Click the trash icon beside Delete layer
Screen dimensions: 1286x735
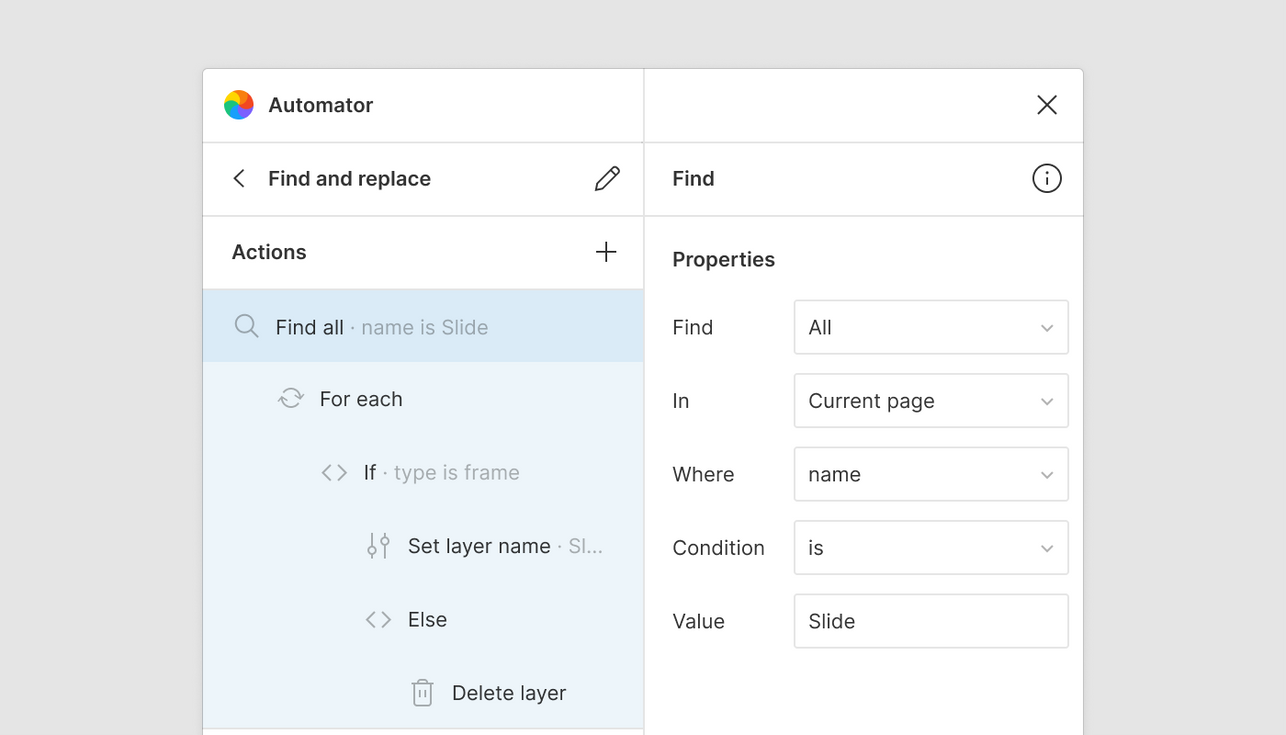[422, 693]
